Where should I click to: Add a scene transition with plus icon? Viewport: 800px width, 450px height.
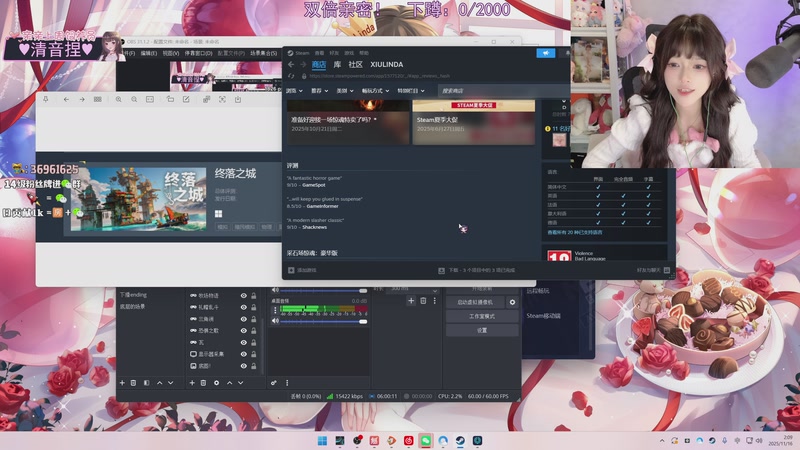pyautogui.click(x=411, y=301)
